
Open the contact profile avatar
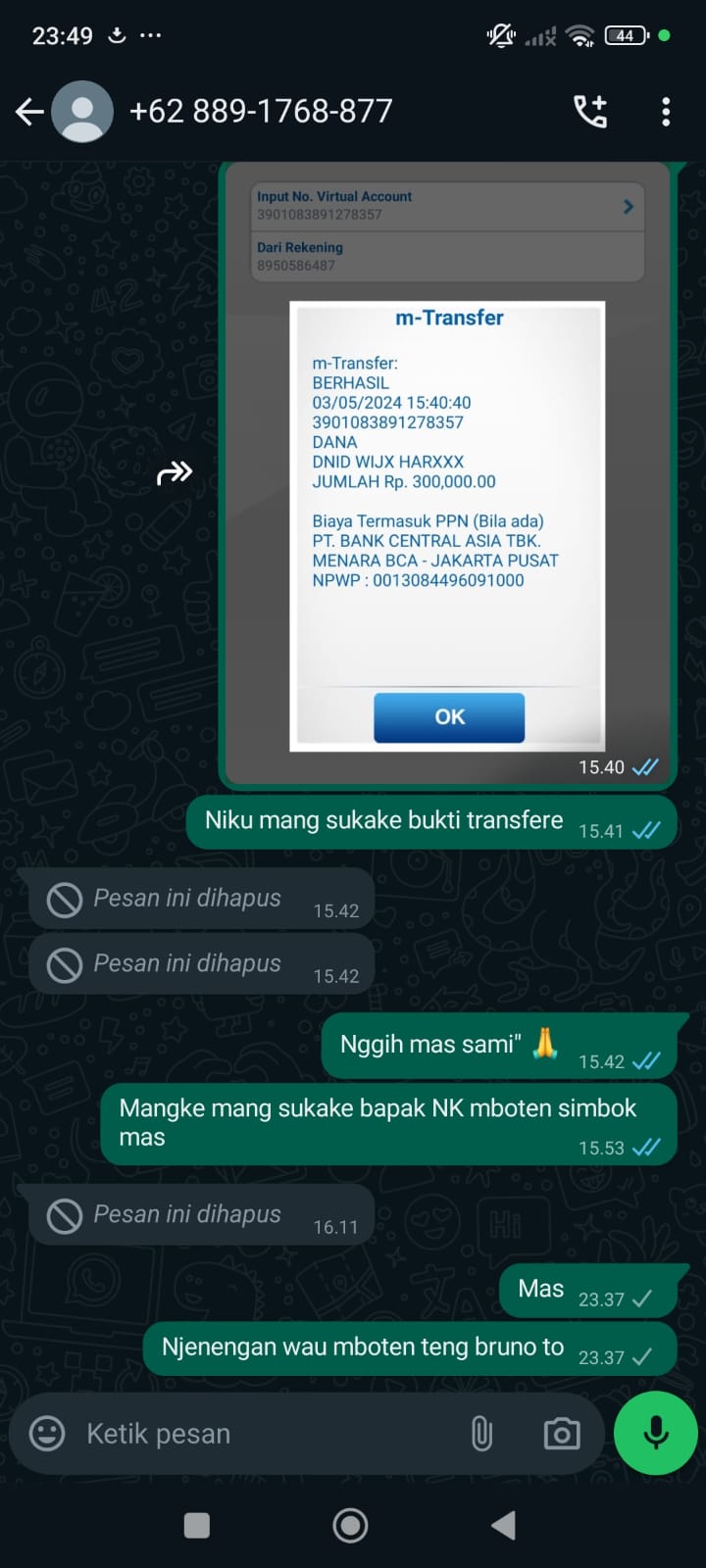(82, 112)
